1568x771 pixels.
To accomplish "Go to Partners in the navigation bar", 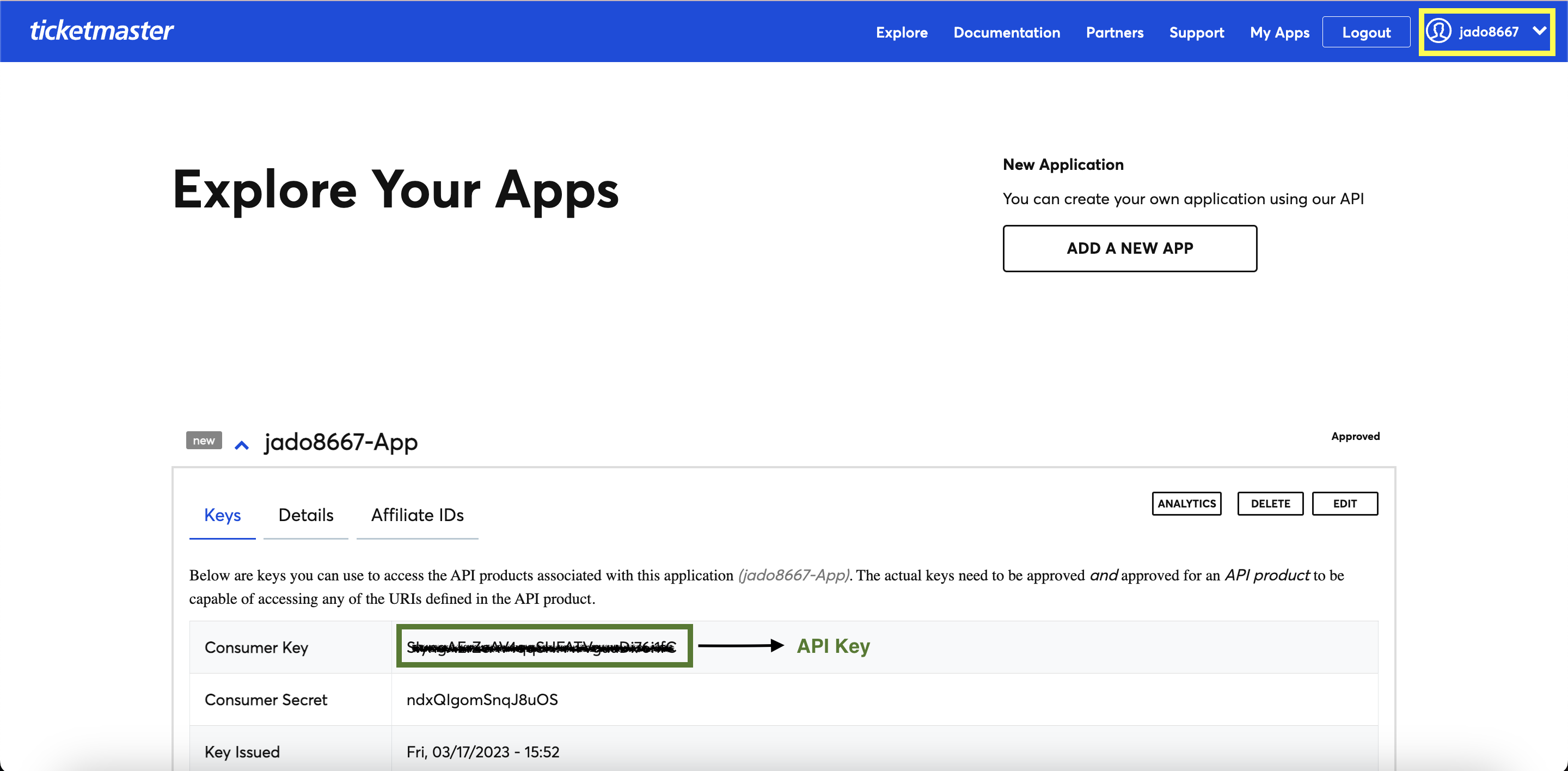I will [1114, 32].
